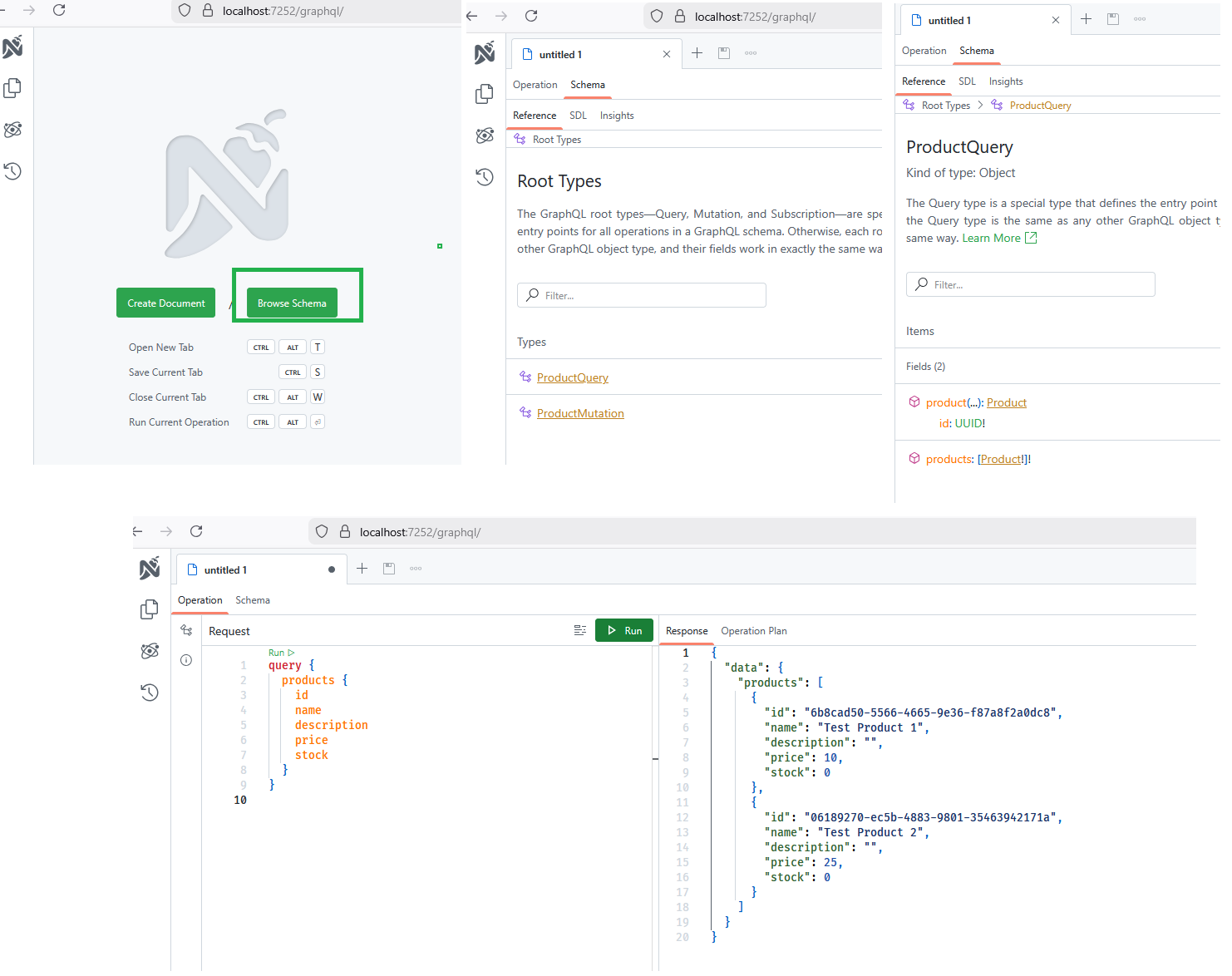Add new tab using plus in Root Types window
This screenshot has height=976, width=1232.
point(697,53)
